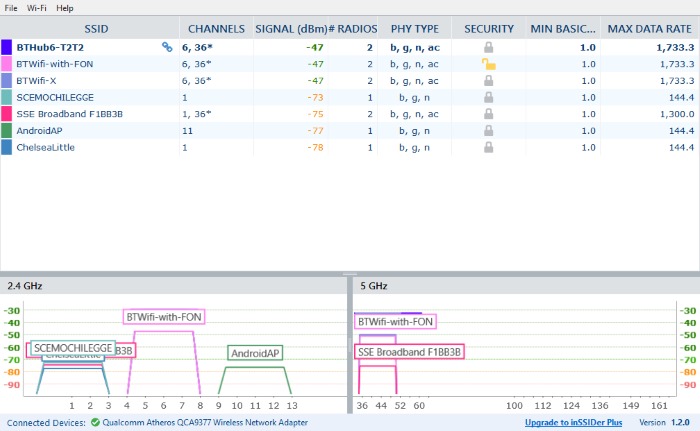Click the green color swatch next to AndroidAP
This screenshot has width=700, height=431.
click(7, 130)
